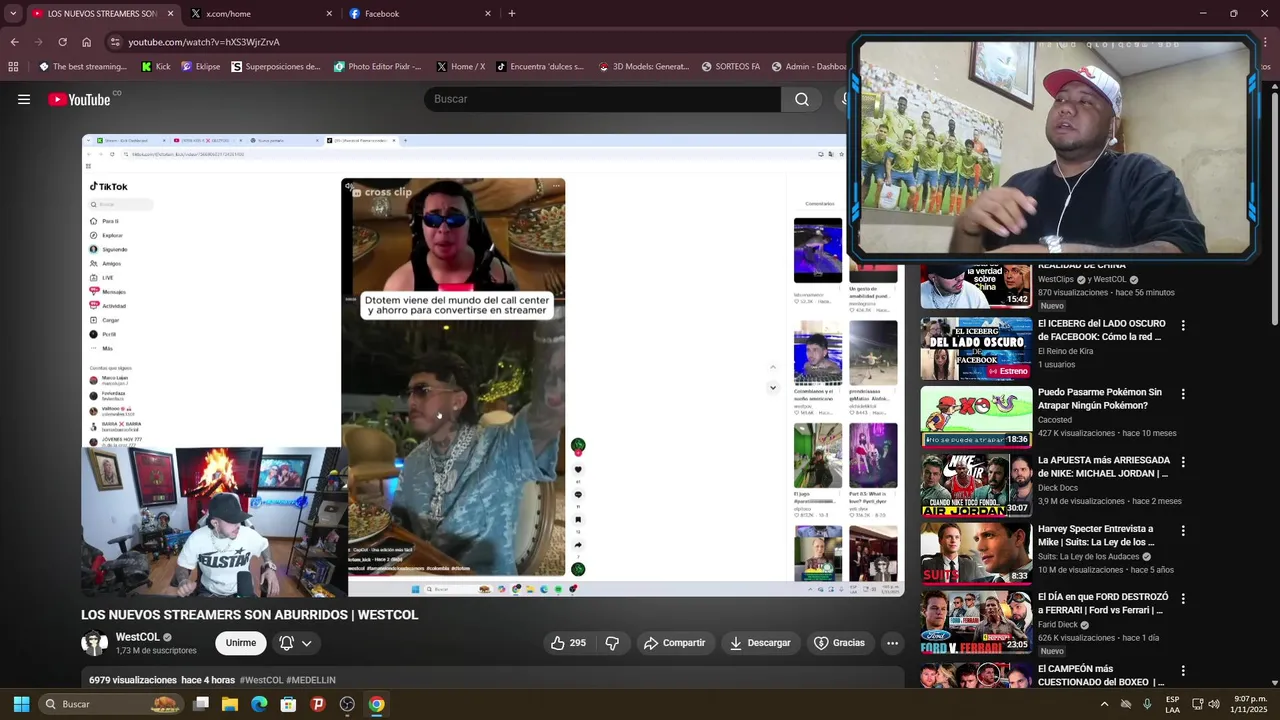
Task: Open the FORD V FERRARI thumbnail
Action: click(976, 621)
